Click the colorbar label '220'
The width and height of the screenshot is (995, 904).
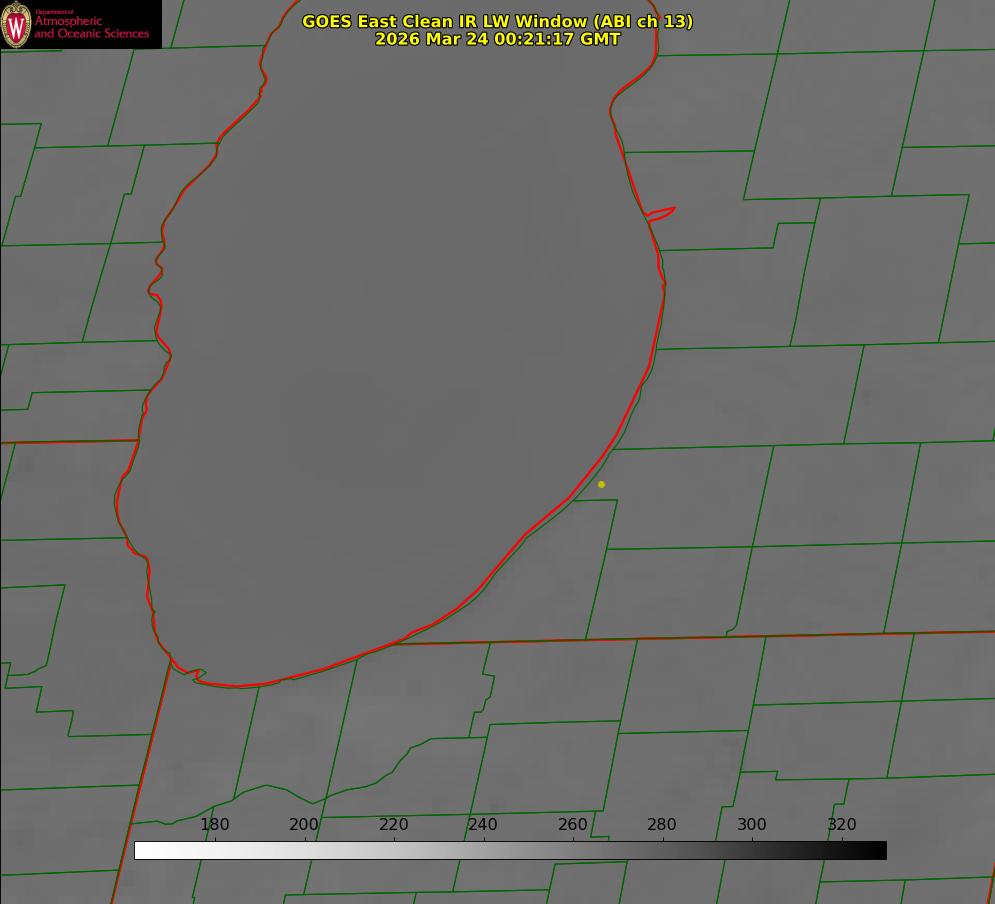[x=393, y=824]
